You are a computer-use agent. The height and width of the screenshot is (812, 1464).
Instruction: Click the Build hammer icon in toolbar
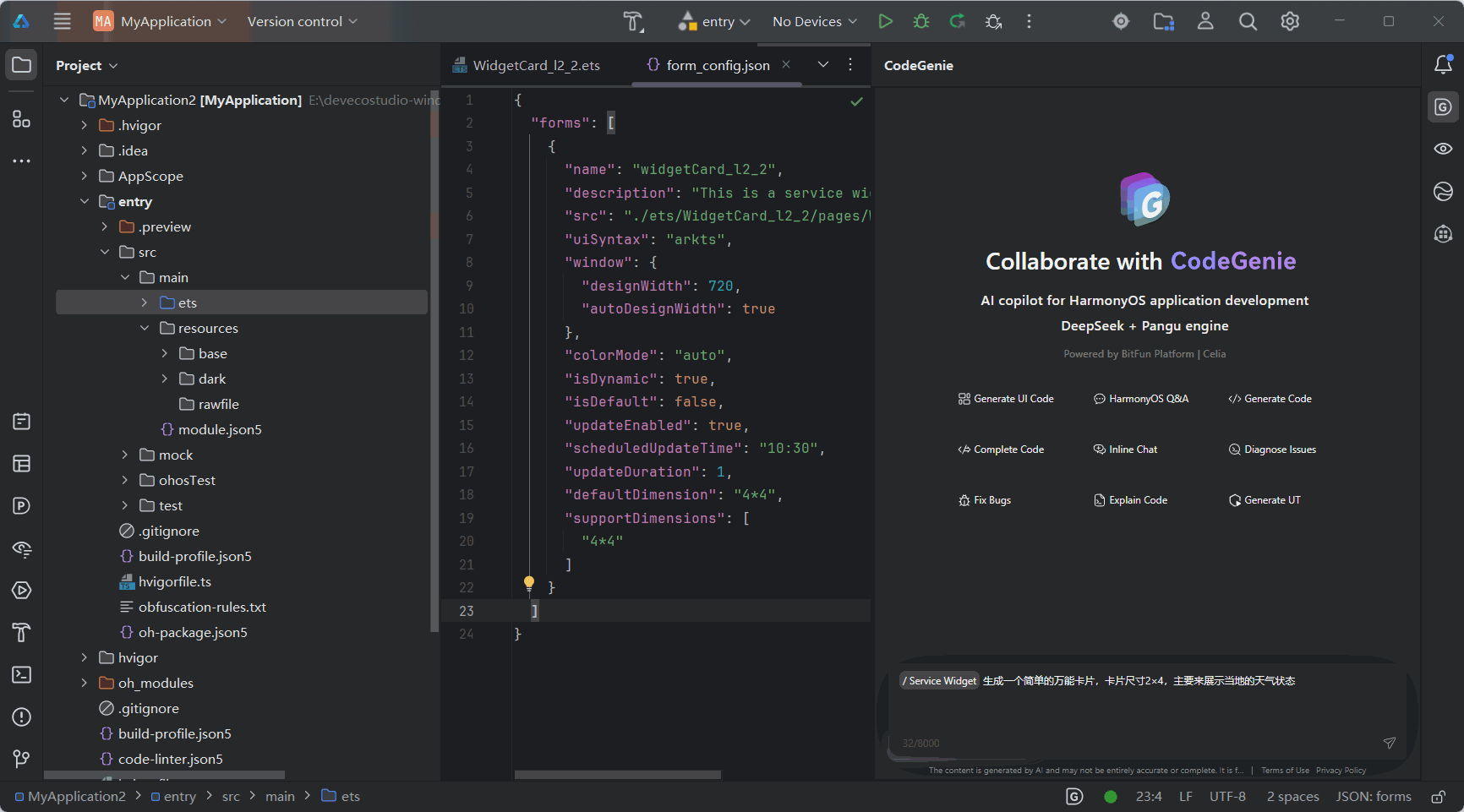(633, 21)
